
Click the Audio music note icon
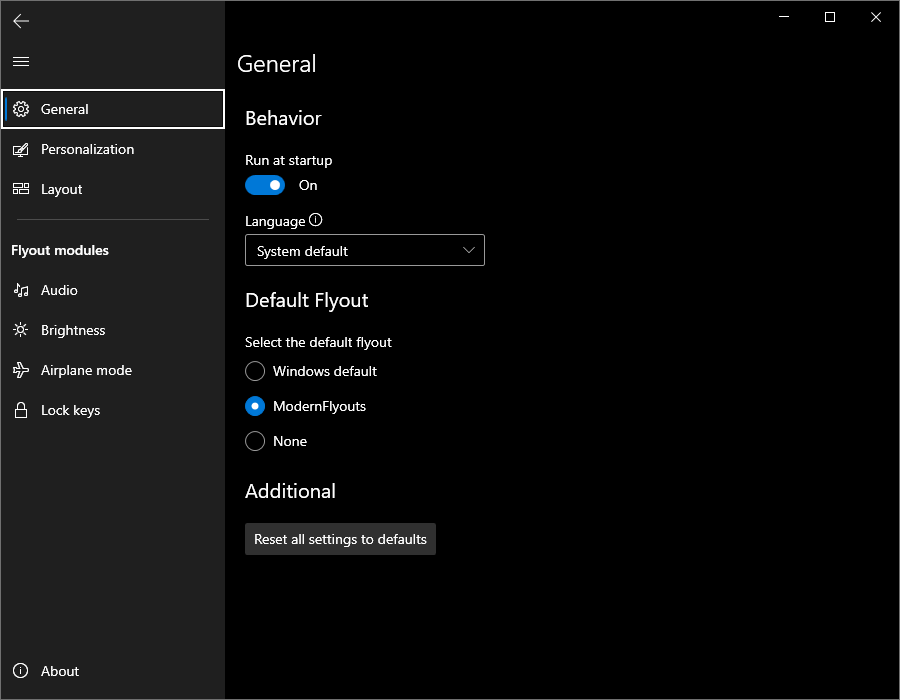(x=21, y=290)
